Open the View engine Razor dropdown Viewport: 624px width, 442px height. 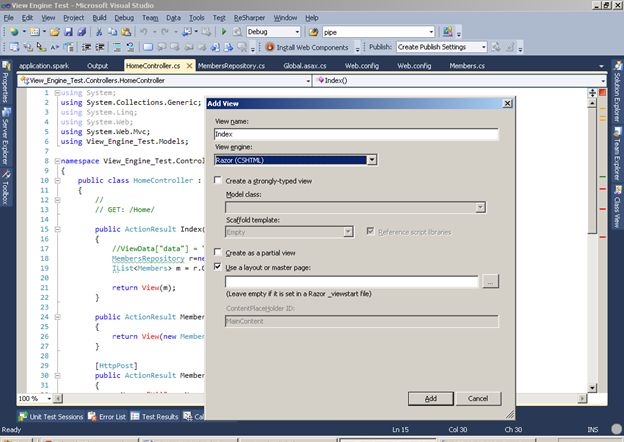371,159
